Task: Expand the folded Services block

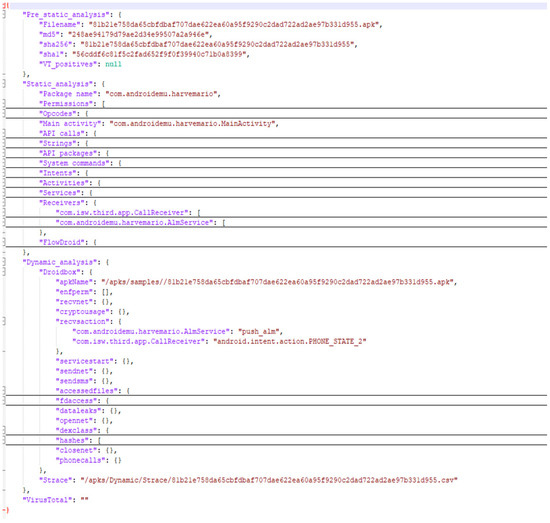Action: pos(4,193)
